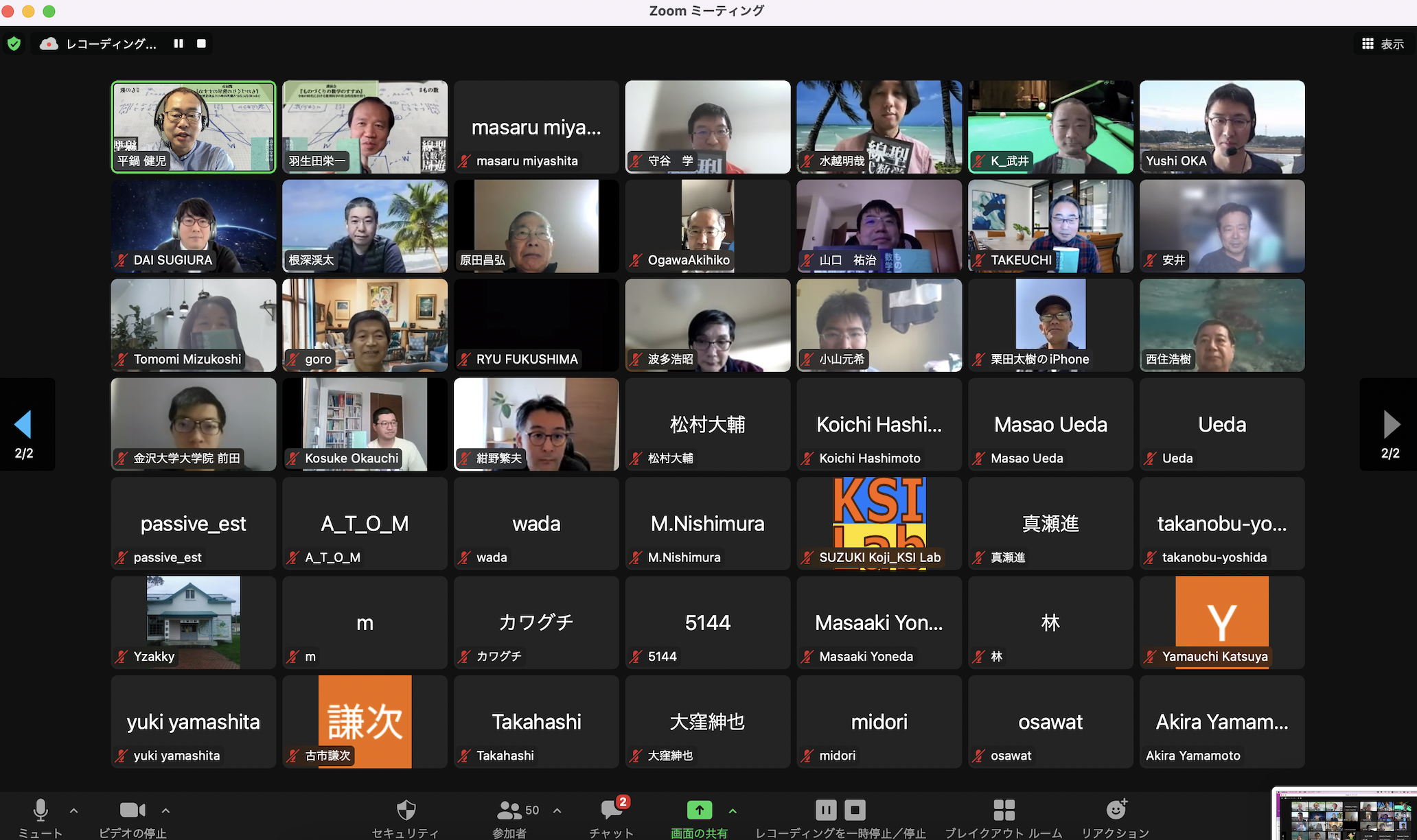The image size is (1417, 840).
Task: Go to previous gallery page with left arrow
Action: coord(23,425)
